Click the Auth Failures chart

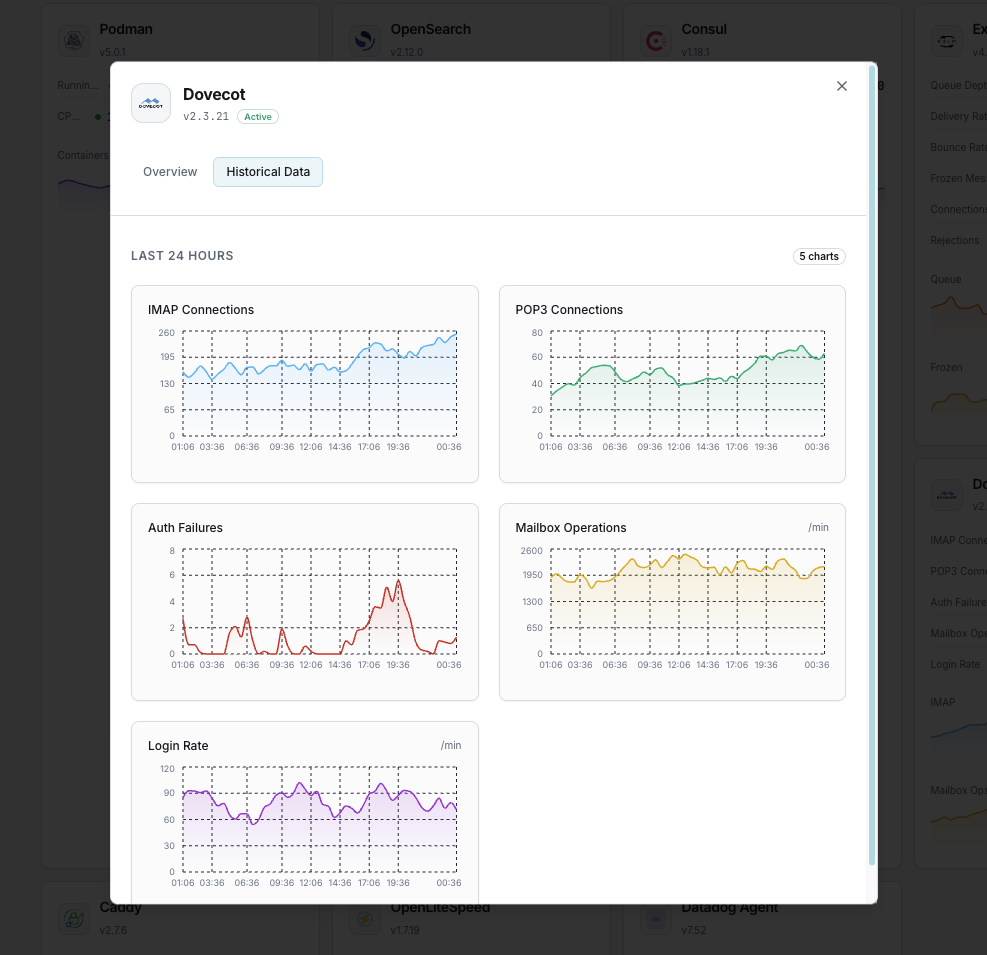[306, 601]
